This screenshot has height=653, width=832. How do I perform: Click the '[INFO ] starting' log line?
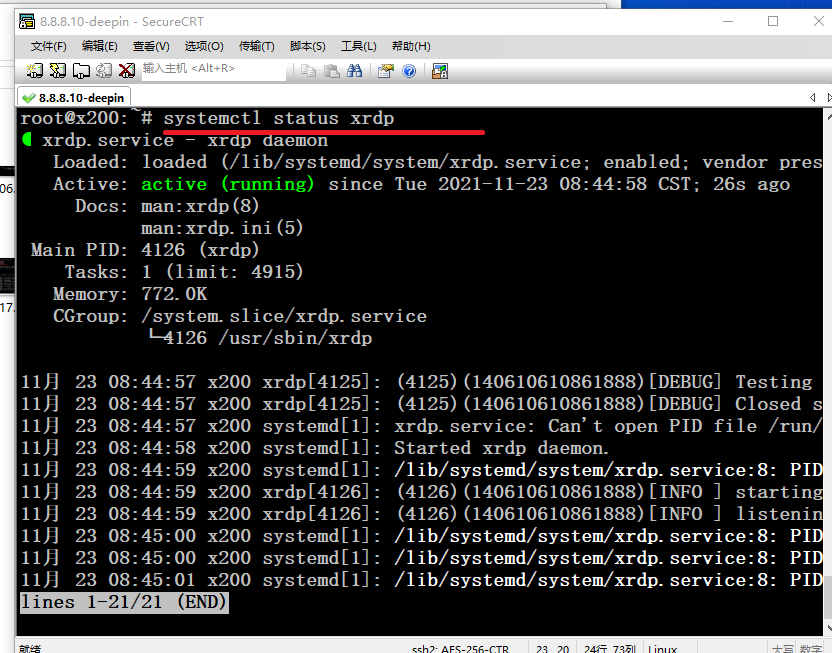tap(422, 492)
